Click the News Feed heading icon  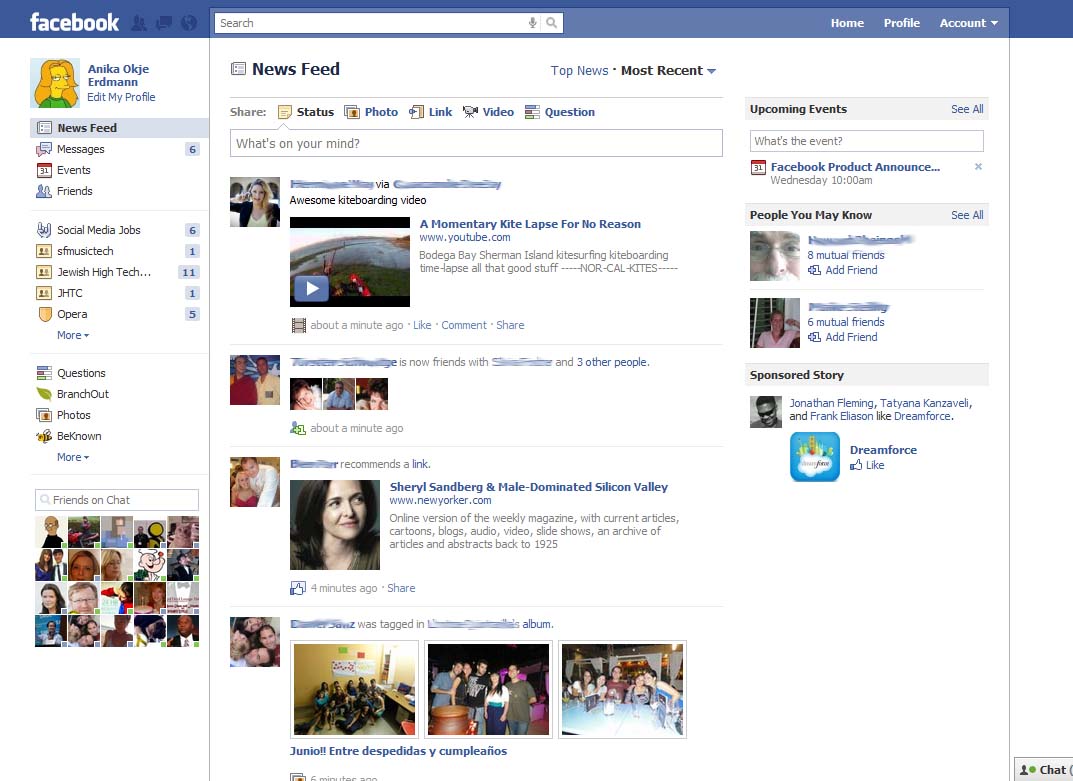coord(238,68)
